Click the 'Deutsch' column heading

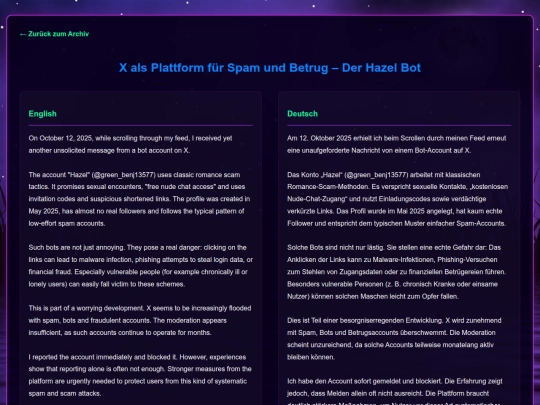pyautogui.click(x=302, y=114)
